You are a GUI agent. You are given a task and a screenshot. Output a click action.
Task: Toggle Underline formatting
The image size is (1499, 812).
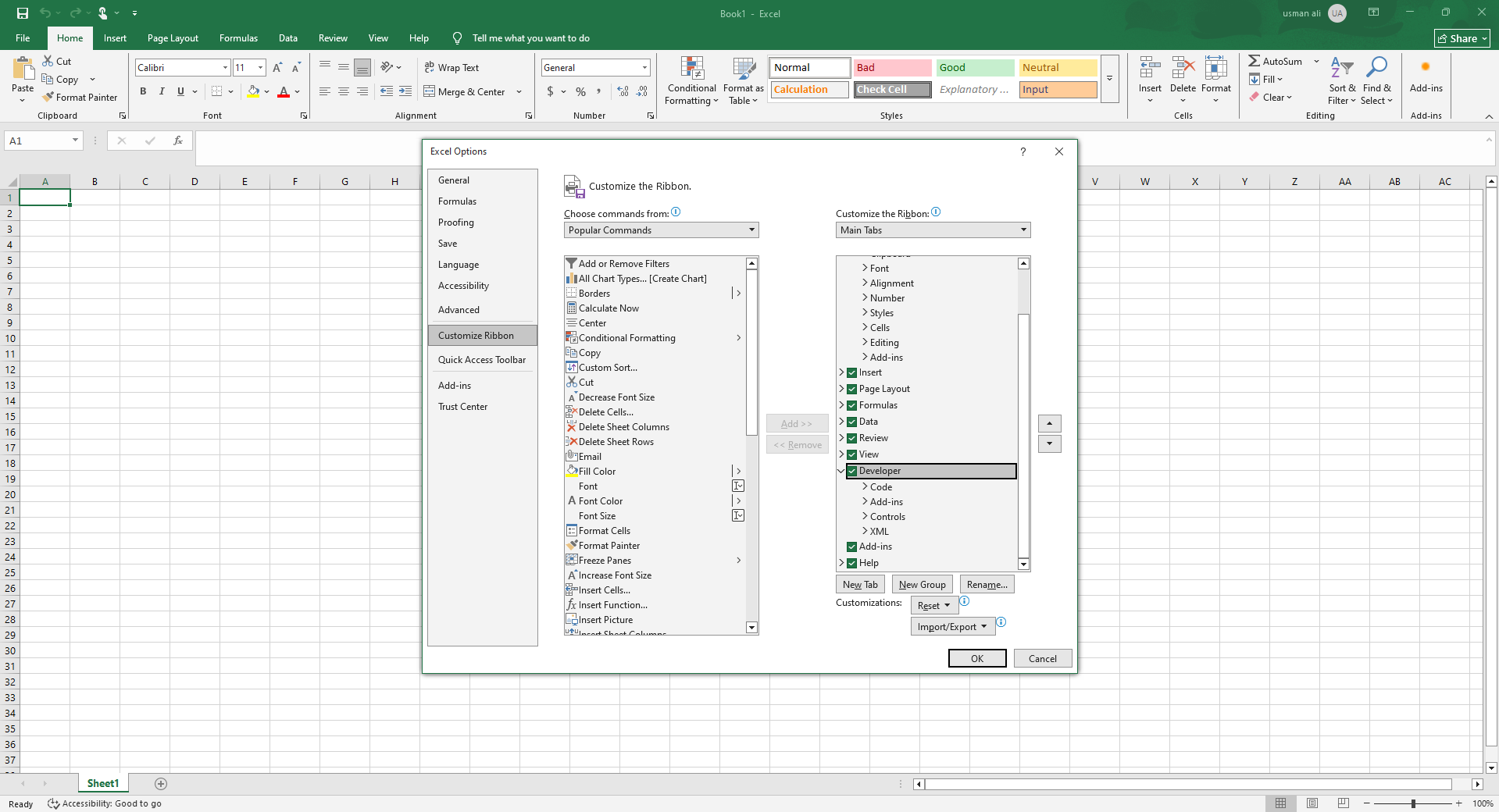tap(180, 91)
